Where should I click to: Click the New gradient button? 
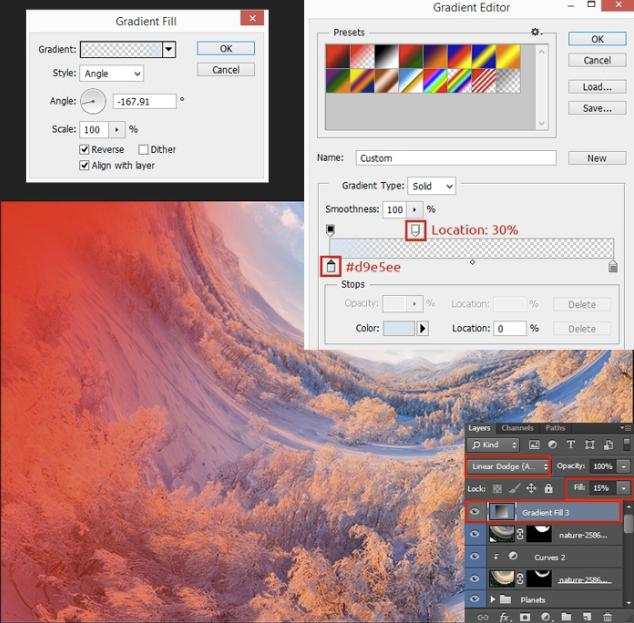click(x=597, y=158)
